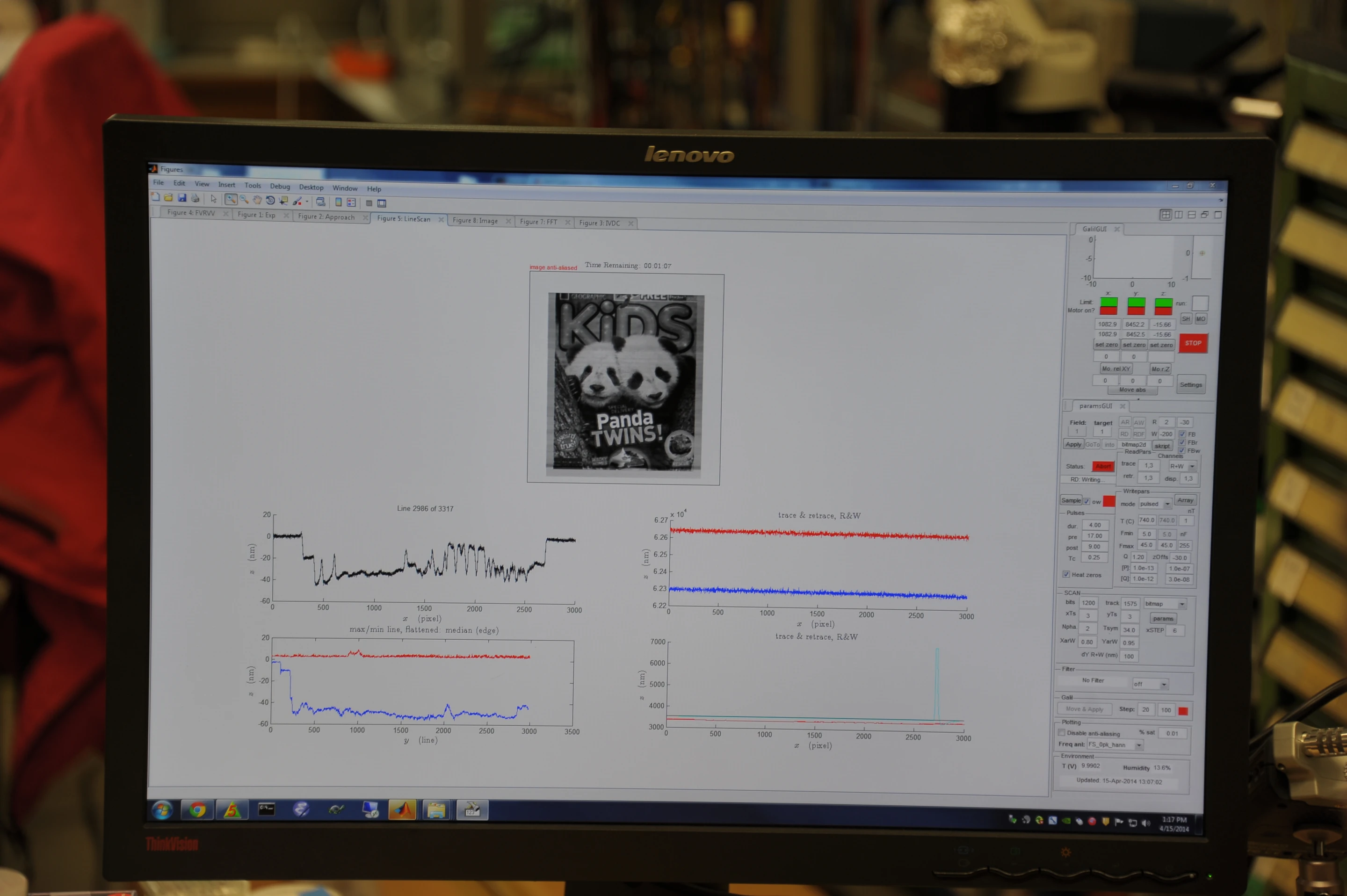The image size is (1347, 896).
Task: Click the Mo. rel XY button
Action: [x=1115, y=369]
